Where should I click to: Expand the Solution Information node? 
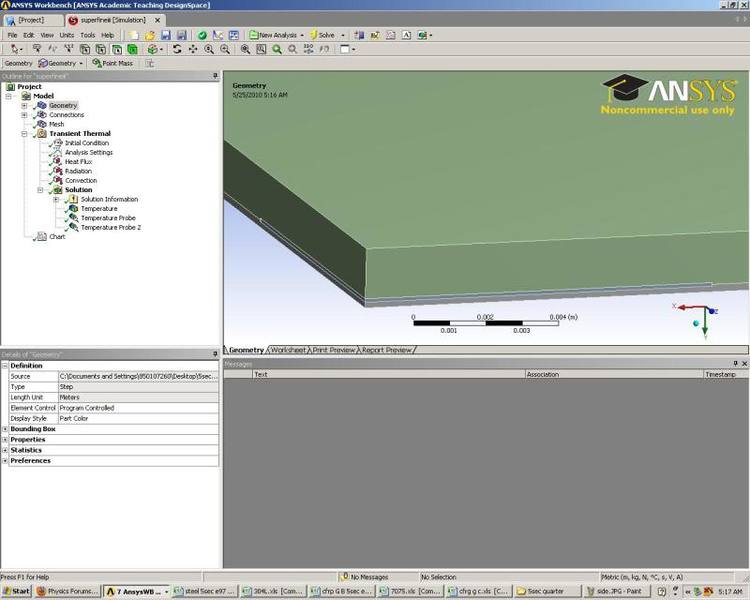(x=56, y=200)
